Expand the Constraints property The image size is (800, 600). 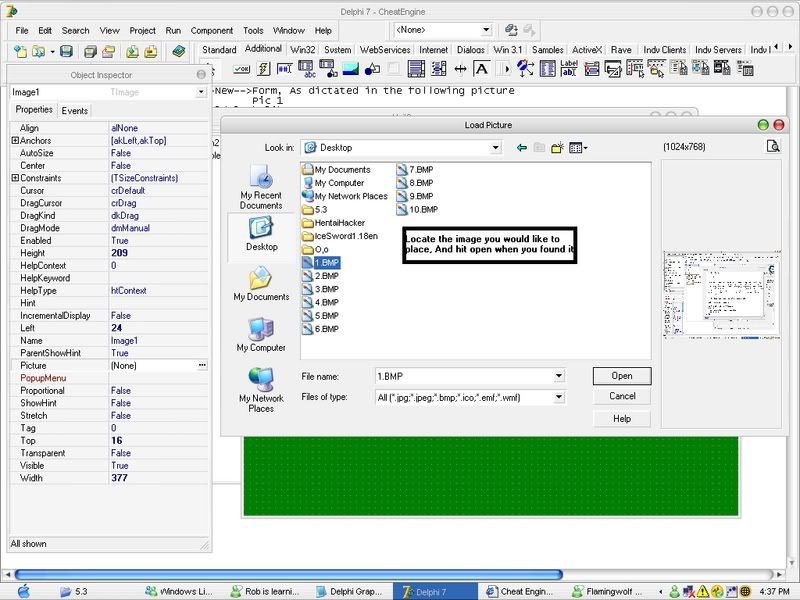(x=15, y=178)
